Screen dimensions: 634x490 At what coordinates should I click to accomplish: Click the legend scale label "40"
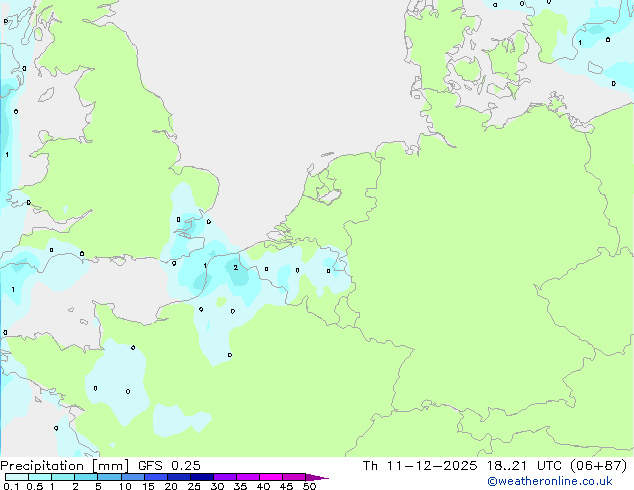pos(263,486)
